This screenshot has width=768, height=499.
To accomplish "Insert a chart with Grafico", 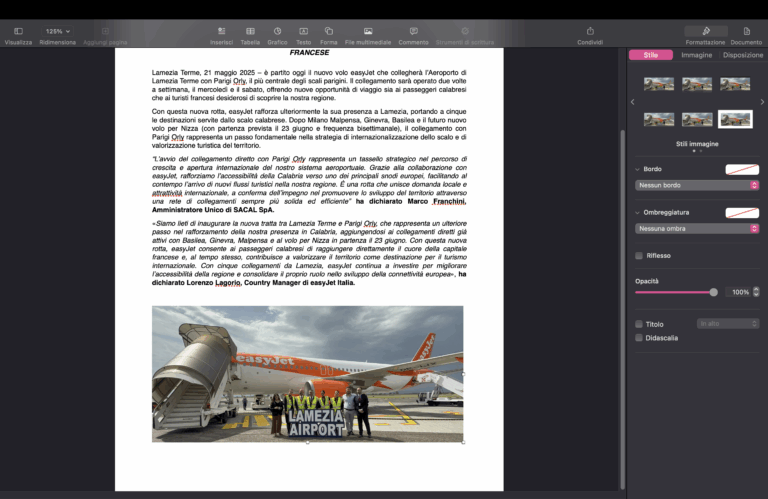I will 277,31.
